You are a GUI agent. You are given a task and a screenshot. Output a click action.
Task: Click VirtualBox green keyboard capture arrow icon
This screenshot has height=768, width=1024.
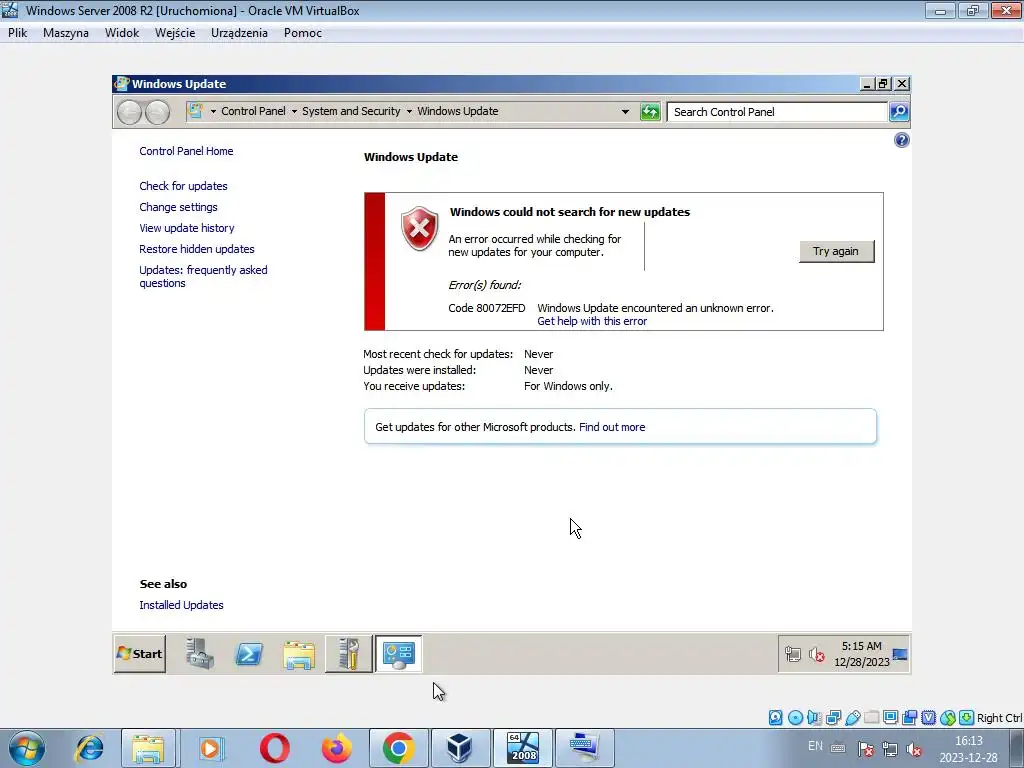tap(967, 718)
